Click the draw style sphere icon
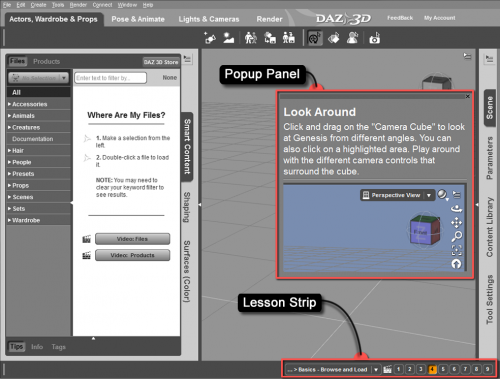Viewport: 500px width, 379px height. [x=442, y=195]
